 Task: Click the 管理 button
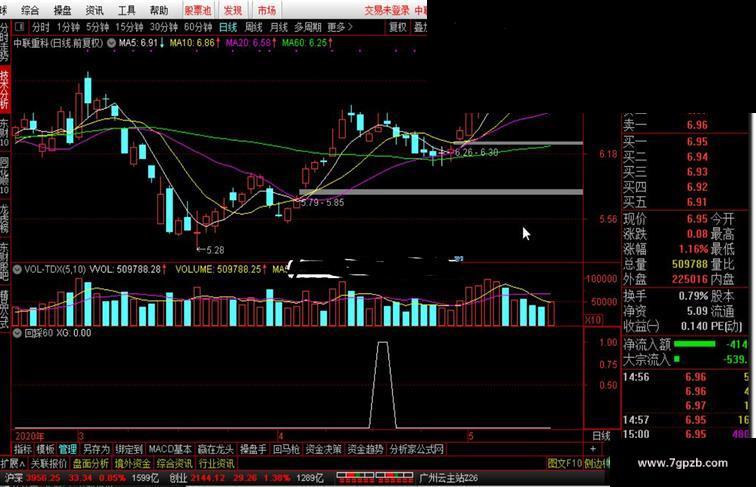pos(68,449)
